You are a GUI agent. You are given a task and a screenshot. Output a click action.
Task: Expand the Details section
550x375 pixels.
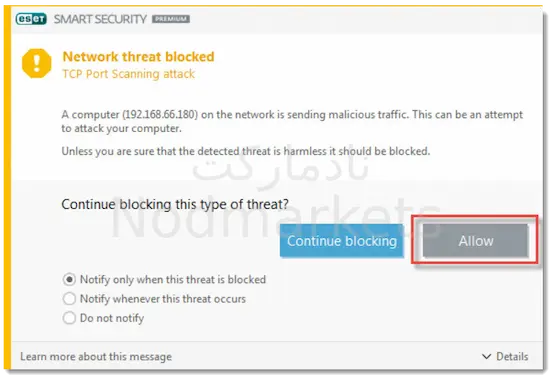(x=505, y=356)
